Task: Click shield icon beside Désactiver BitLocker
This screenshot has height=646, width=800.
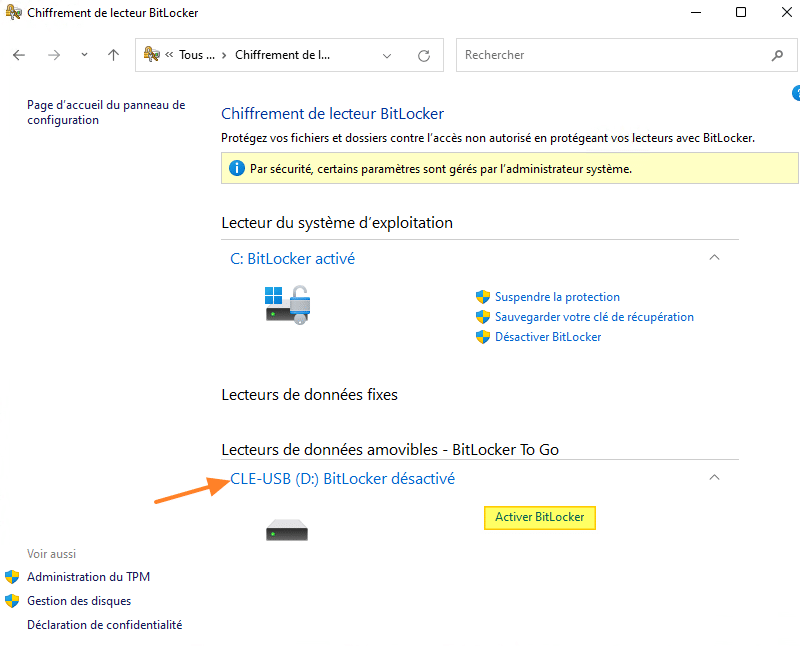Action: pyautogui.click(x=483, y=337)
